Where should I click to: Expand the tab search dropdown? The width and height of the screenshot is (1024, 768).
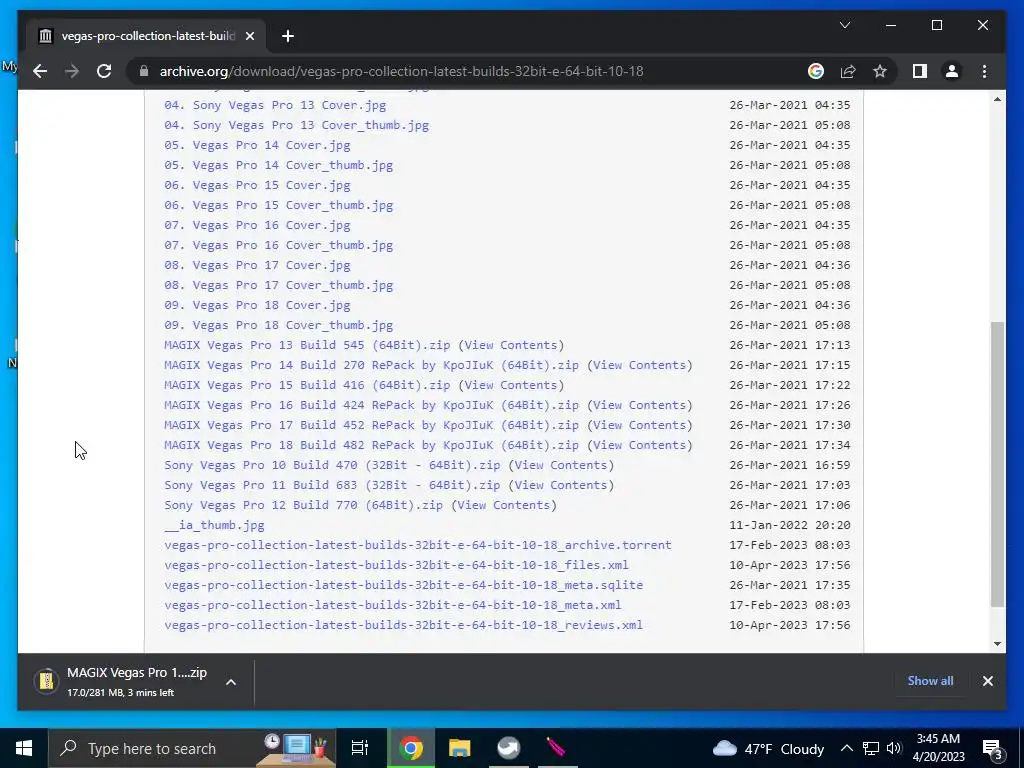pos(844,25)
